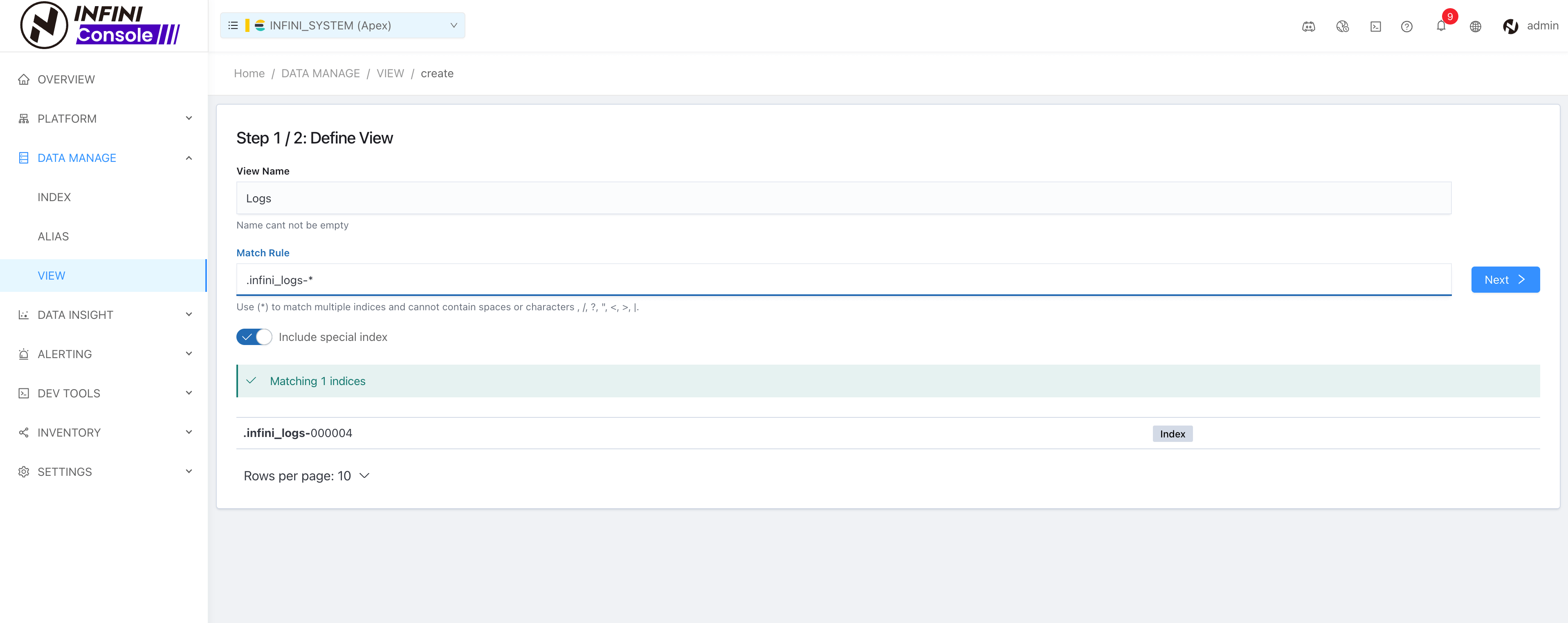
Task: Click the cluster list icon beside INFINI_SYSTEM
Action: [x=233, y=26]
